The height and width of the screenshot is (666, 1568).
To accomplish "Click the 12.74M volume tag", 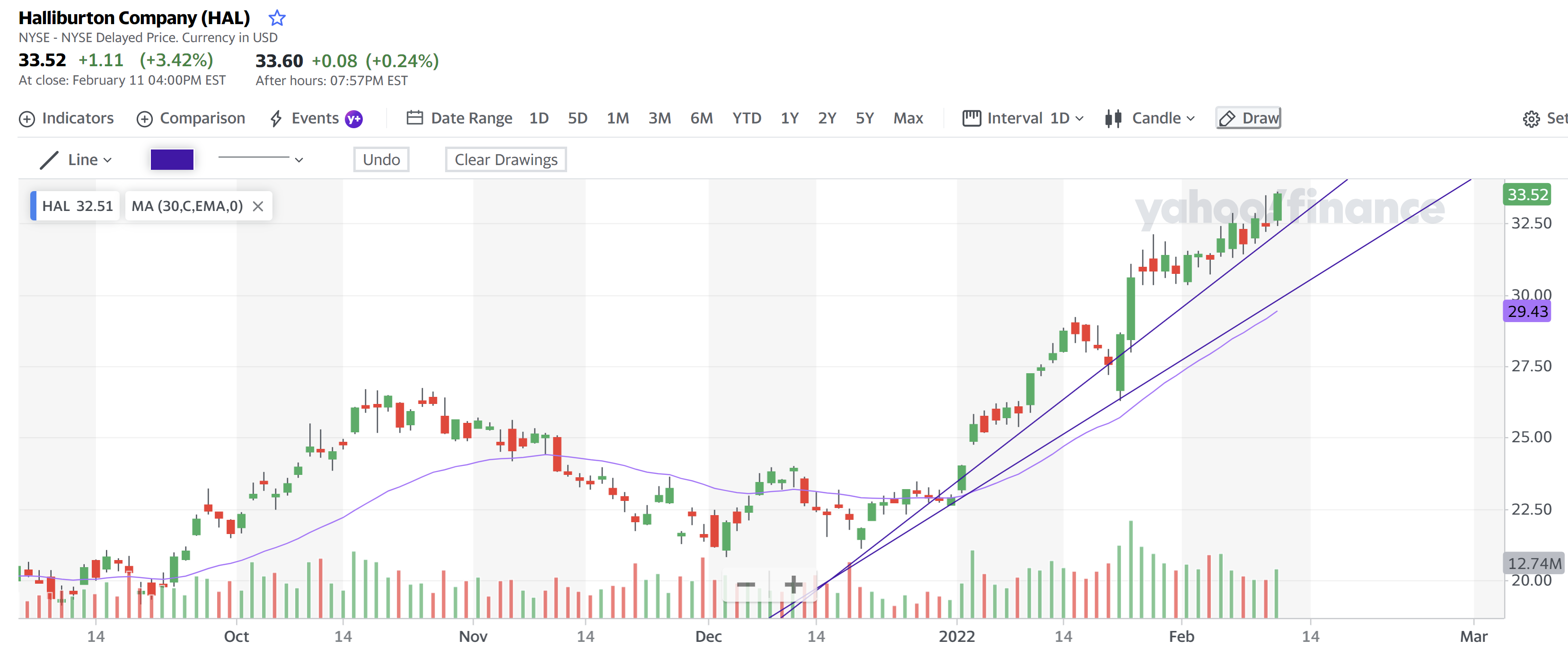I will [x=1534, y=564].
